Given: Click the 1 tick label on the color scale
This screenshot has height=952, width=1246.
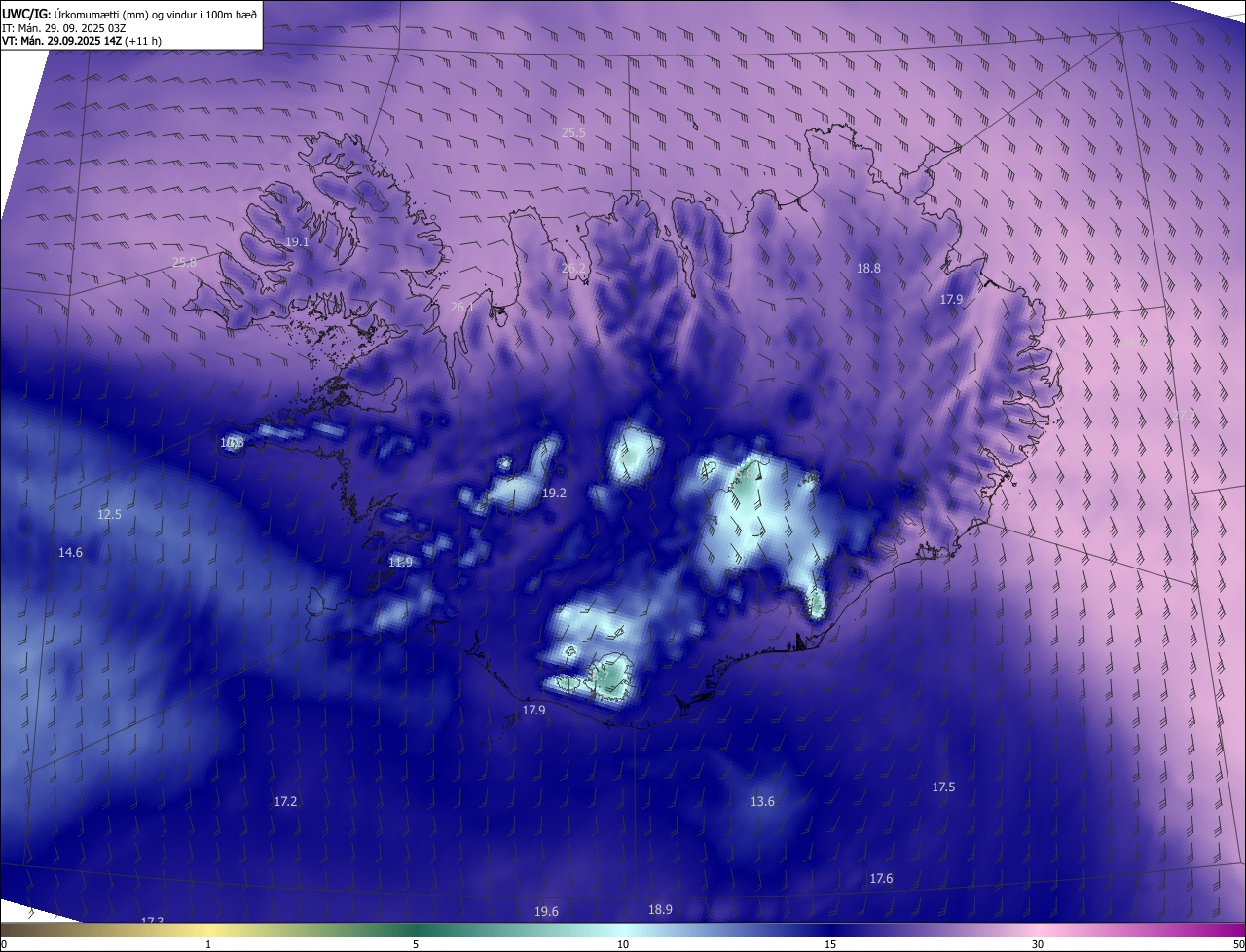Looking at the screenshot, I should tap(208, 944).
